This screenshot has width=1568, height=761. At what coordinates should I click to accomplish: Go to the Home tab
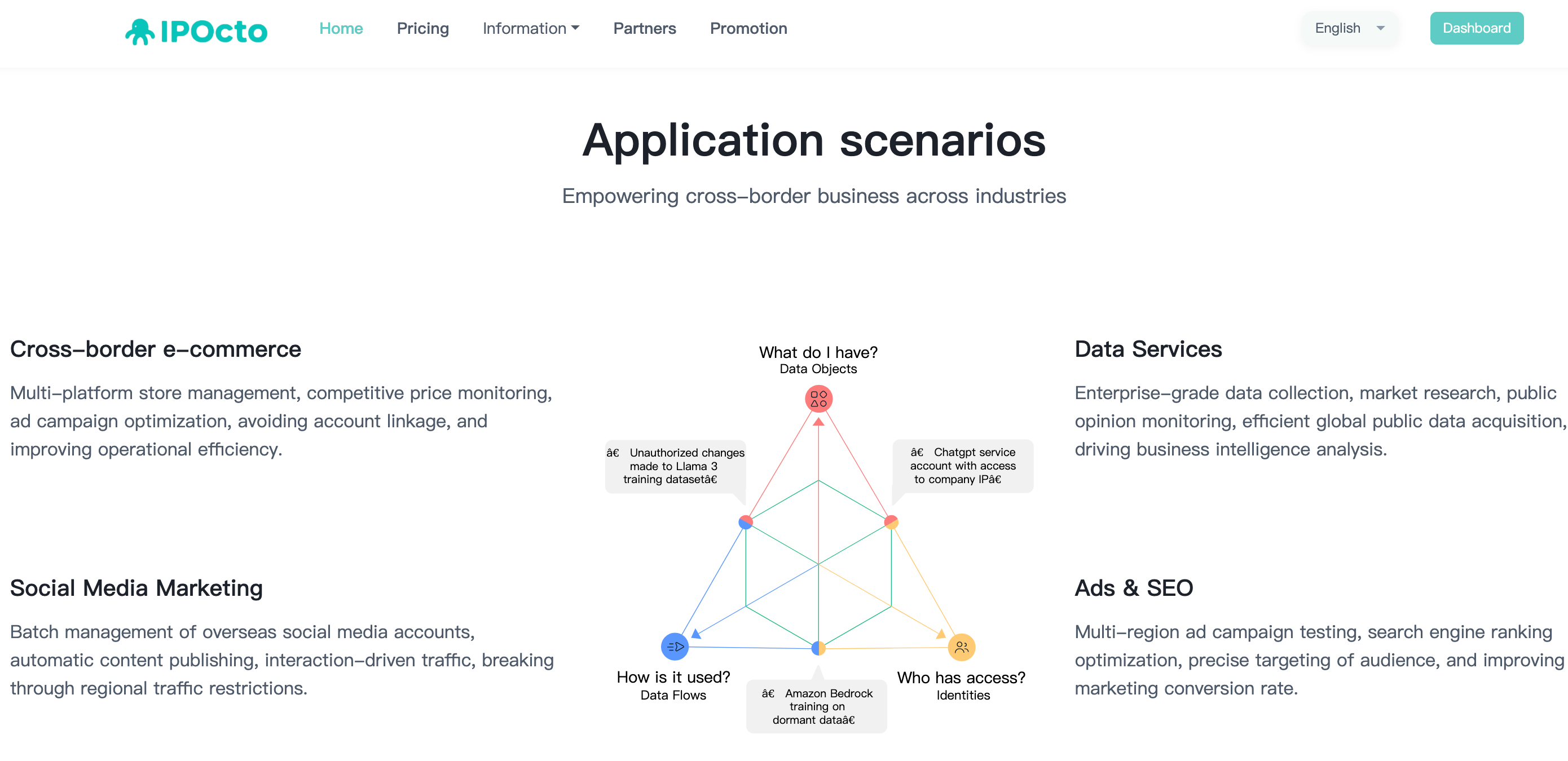click(x=341, y=29)
